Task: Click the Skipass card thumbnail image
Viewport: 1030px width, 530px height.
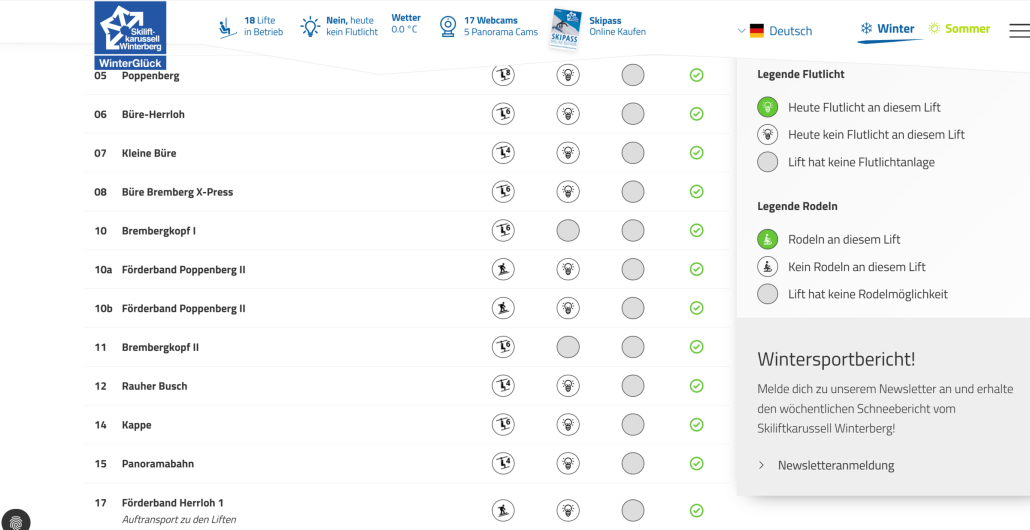Action: 565,26
